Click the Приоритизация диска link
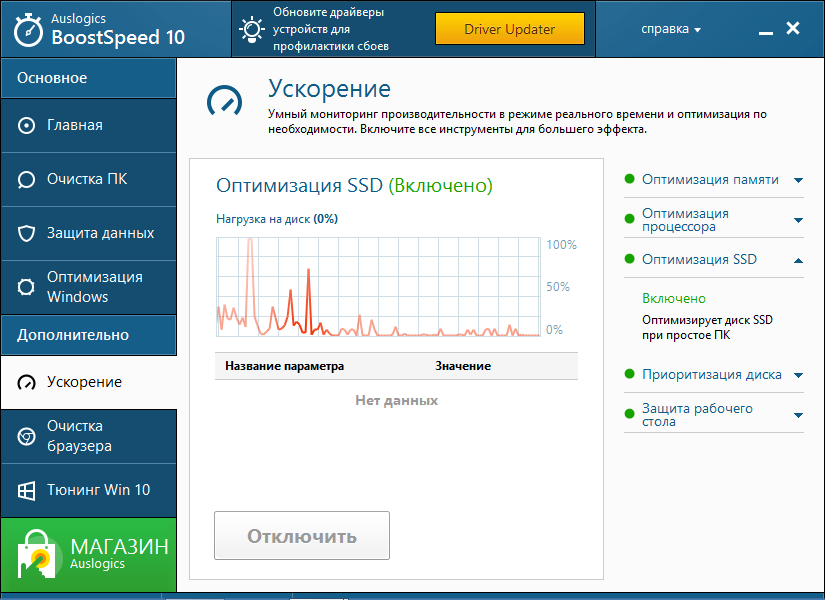 point(711,375)
